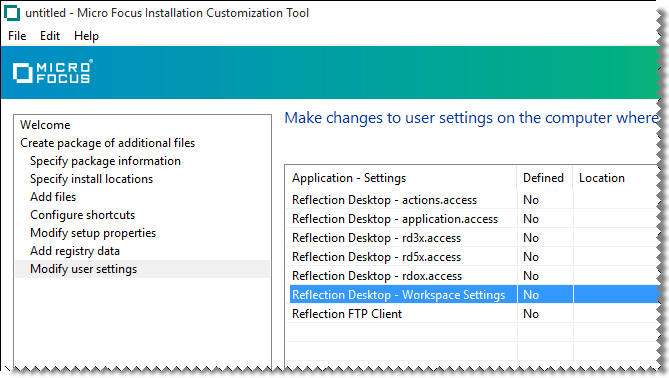Go to Specify package information

(105, 161)
